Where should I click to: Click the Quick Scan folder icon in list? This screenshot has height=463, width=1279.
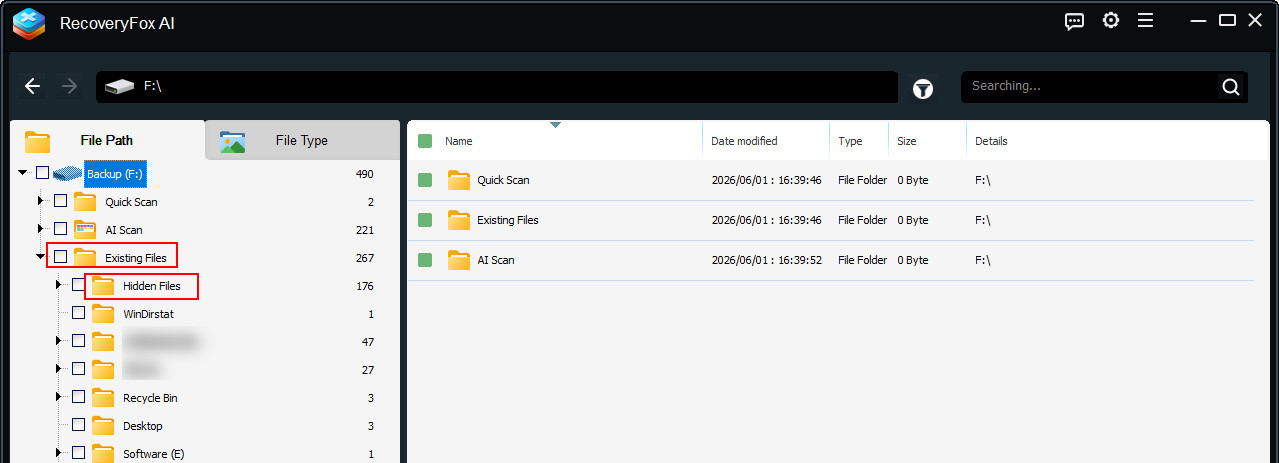[459, 180]
